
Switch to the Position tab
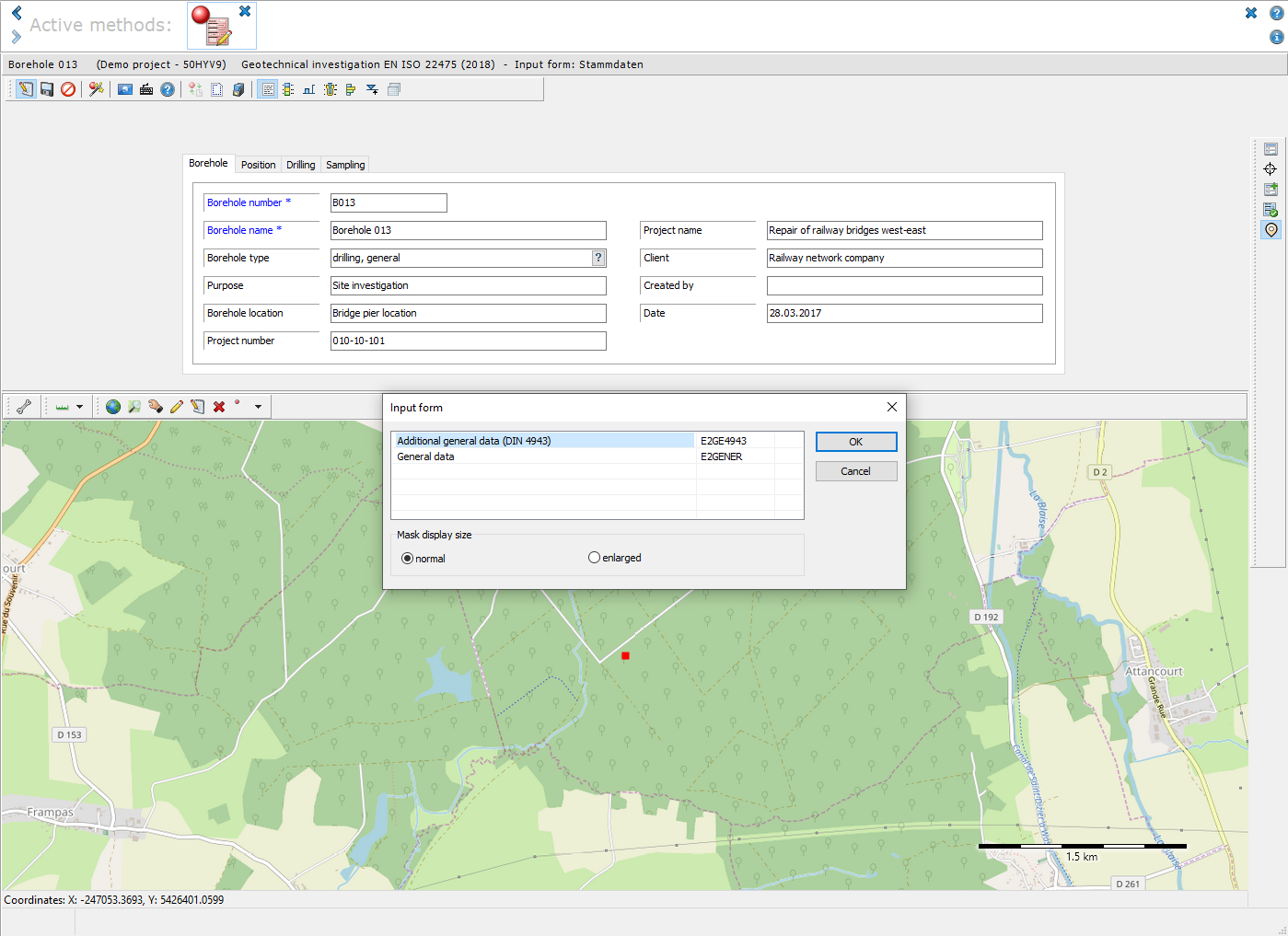[x=258, y=165]
